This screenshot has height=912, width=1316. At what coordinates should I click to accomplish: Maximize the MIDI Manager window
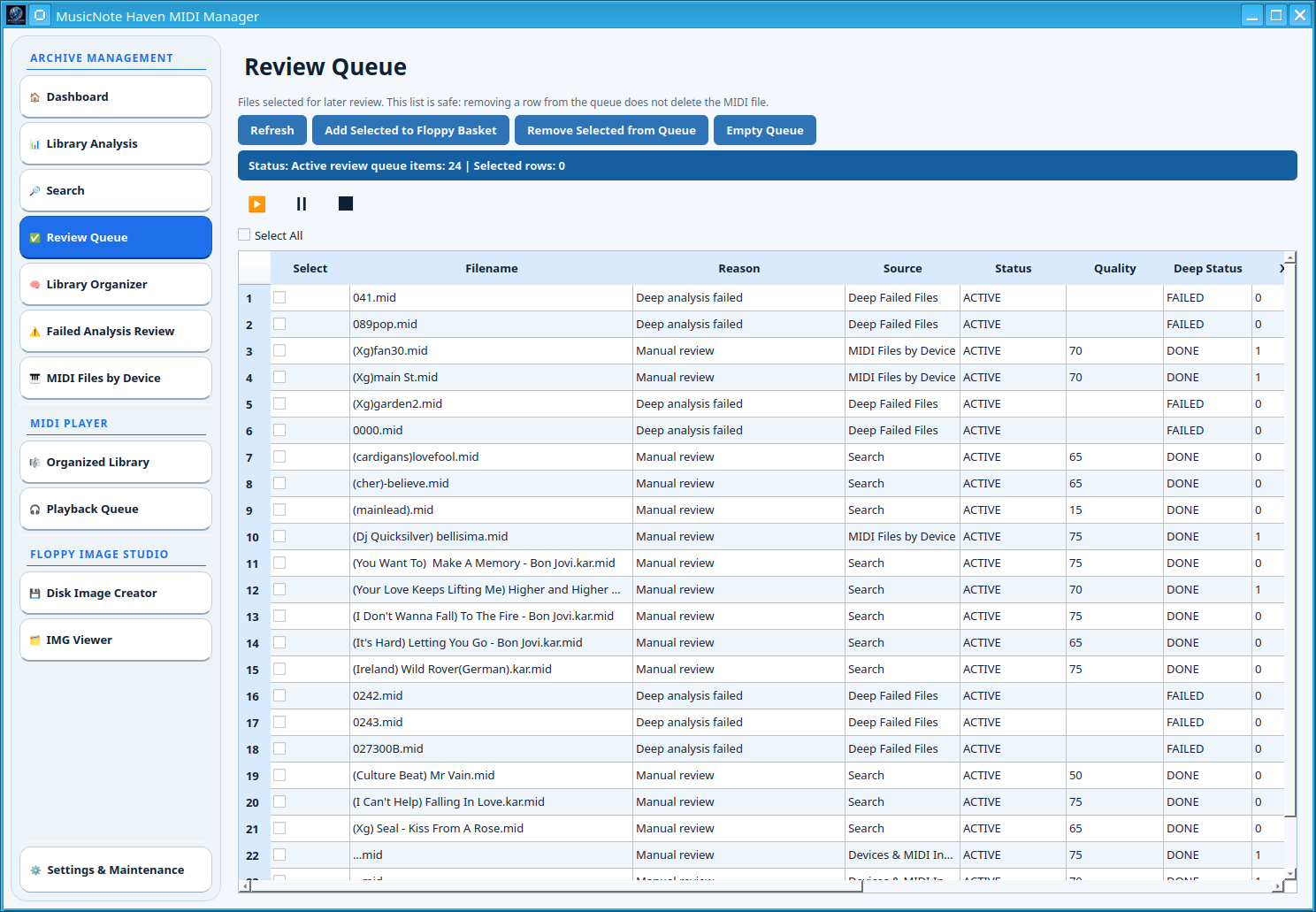click(1276, 15)
